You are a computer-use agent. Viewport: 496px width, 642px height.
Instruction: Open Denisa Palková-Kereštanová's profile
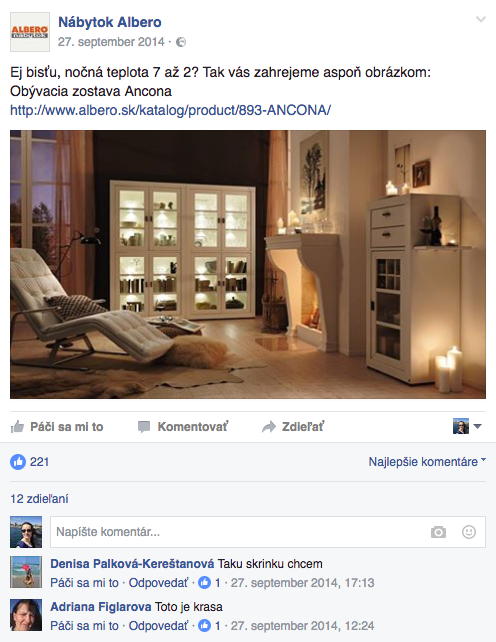pos(132,564)
